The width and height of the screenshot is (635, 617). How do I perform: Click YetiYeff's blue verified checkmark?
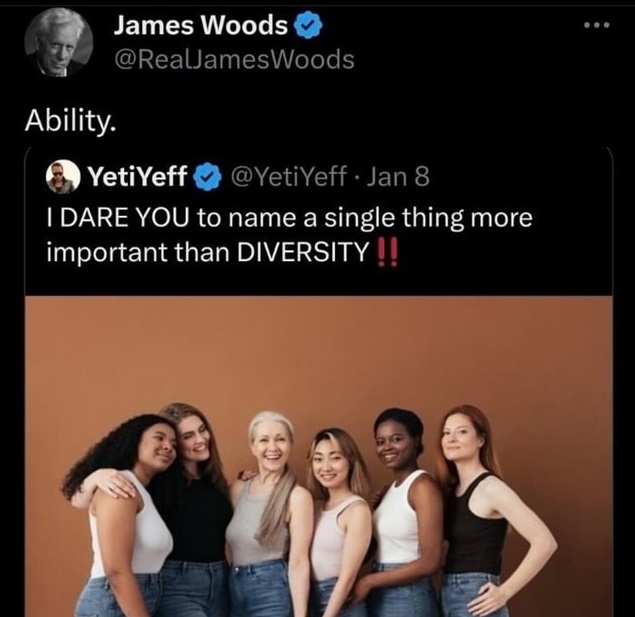tap(207, 177)
